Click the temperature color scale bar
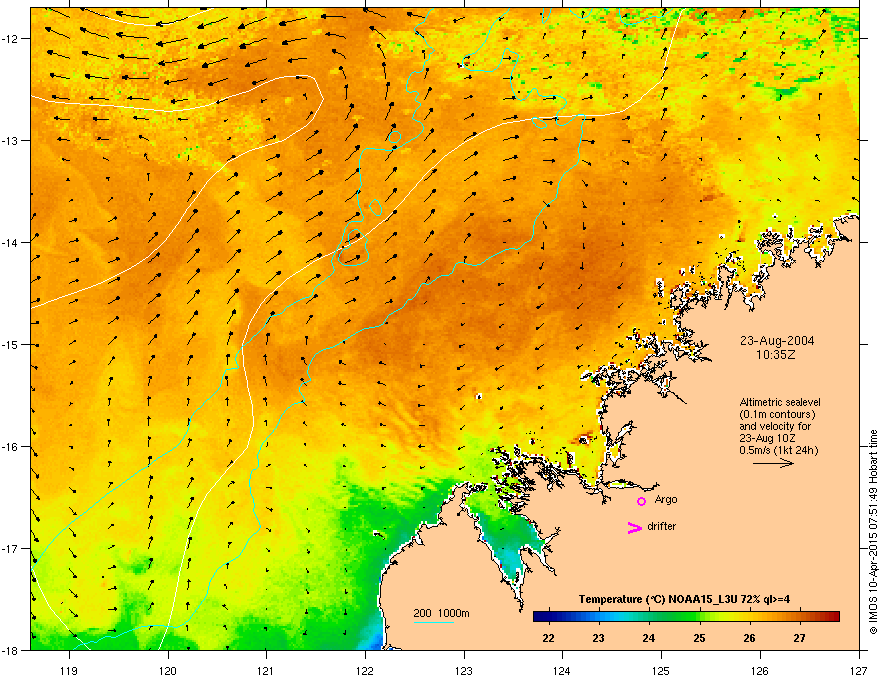This screenshot has height=680, width=880. [686, 616]
